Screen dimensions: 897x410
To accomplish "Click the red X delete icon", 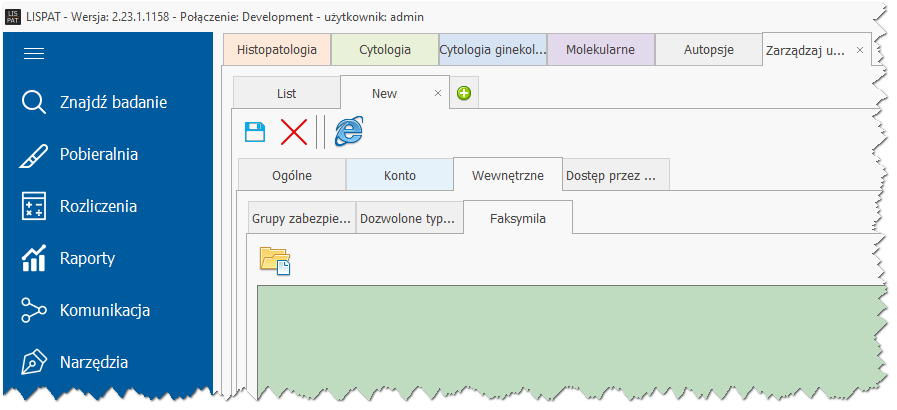I will coord(293,131).
